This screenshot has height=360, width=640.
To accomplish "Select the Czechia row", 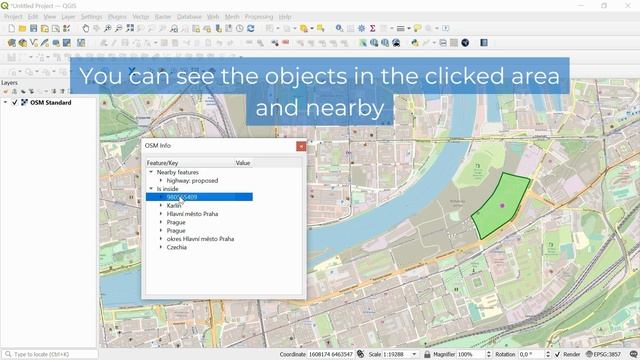I will 177,247.
